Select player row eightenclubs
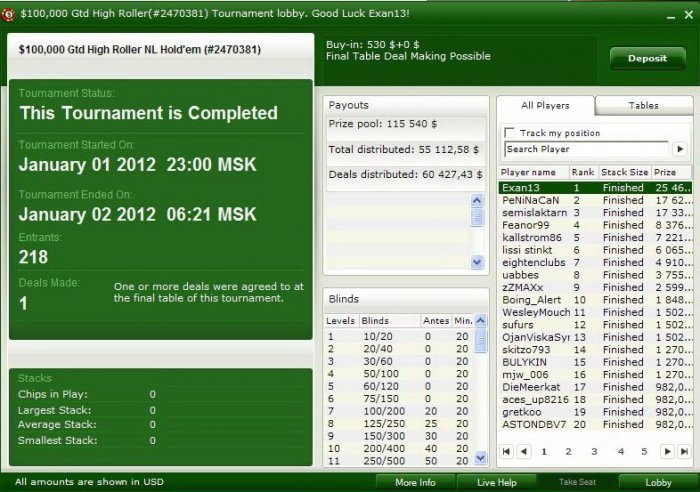Screen dimensions: 700x492 pos(595,263)
